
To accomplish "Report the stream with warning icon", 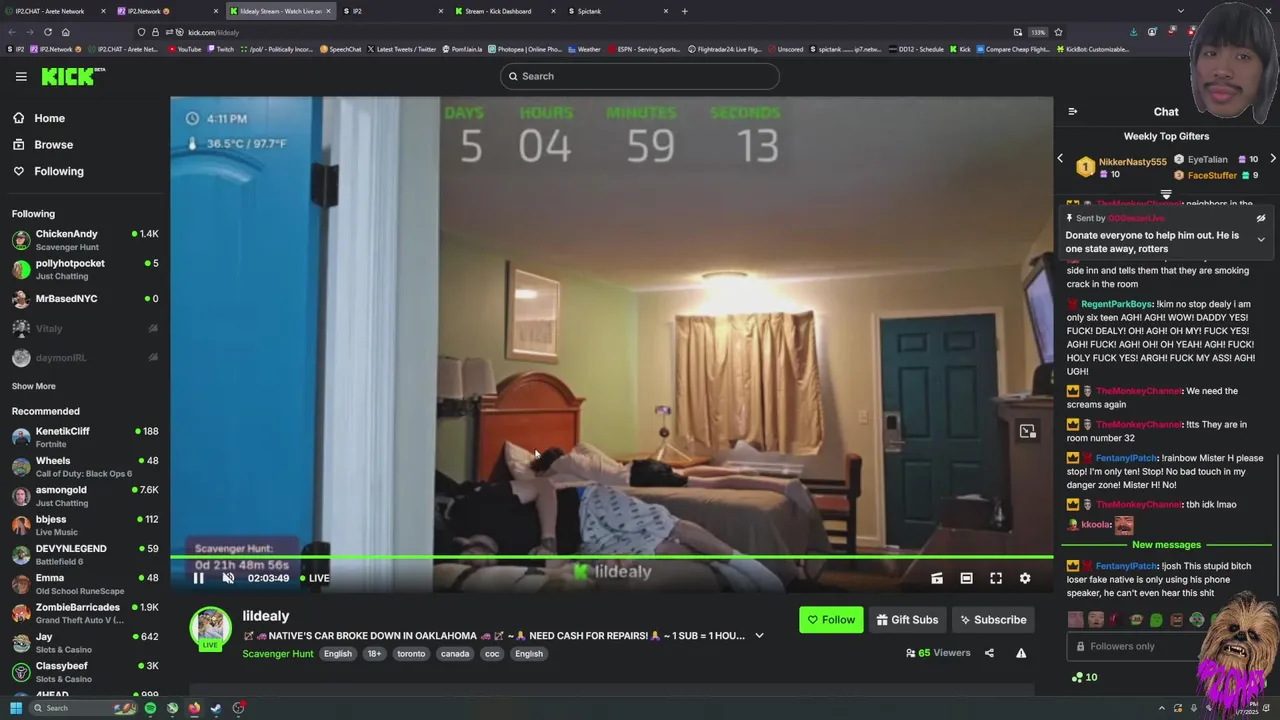I will [1021, 653].
